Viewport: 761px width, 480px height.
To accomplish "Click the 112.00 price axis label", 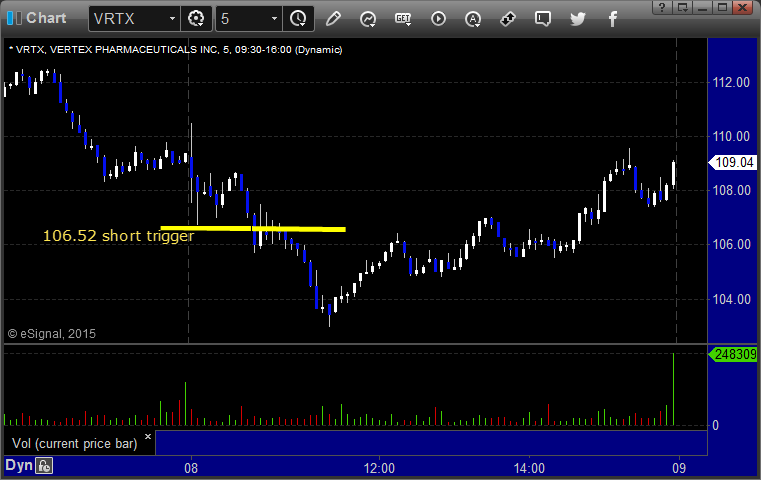I will point(731,83).
